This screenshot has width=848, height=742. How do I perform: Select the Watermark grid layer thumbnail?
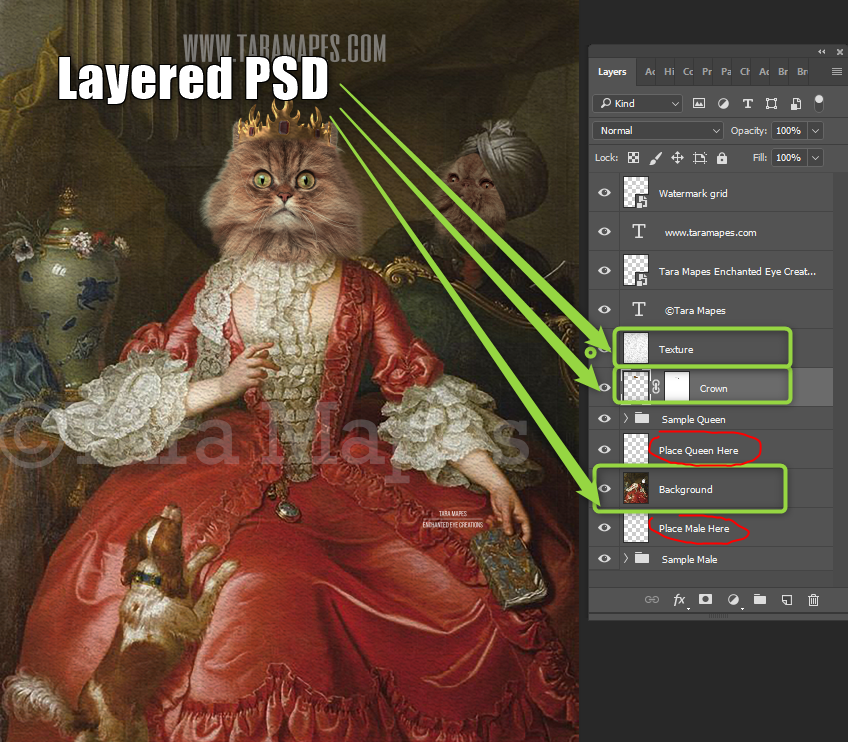636,193
